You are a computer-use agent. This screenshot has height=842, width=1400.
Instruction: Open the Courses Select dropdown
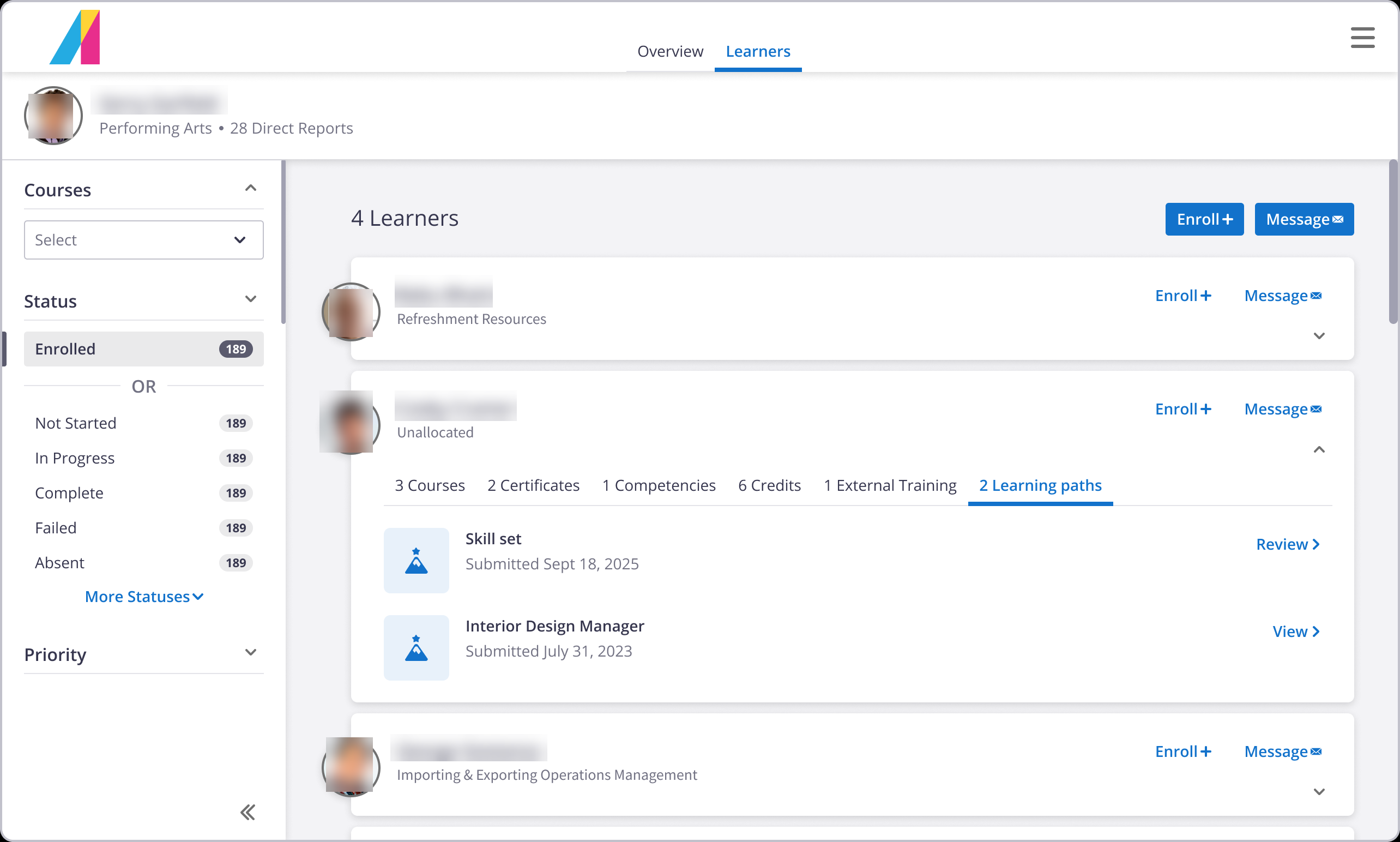tap(143, 240)
